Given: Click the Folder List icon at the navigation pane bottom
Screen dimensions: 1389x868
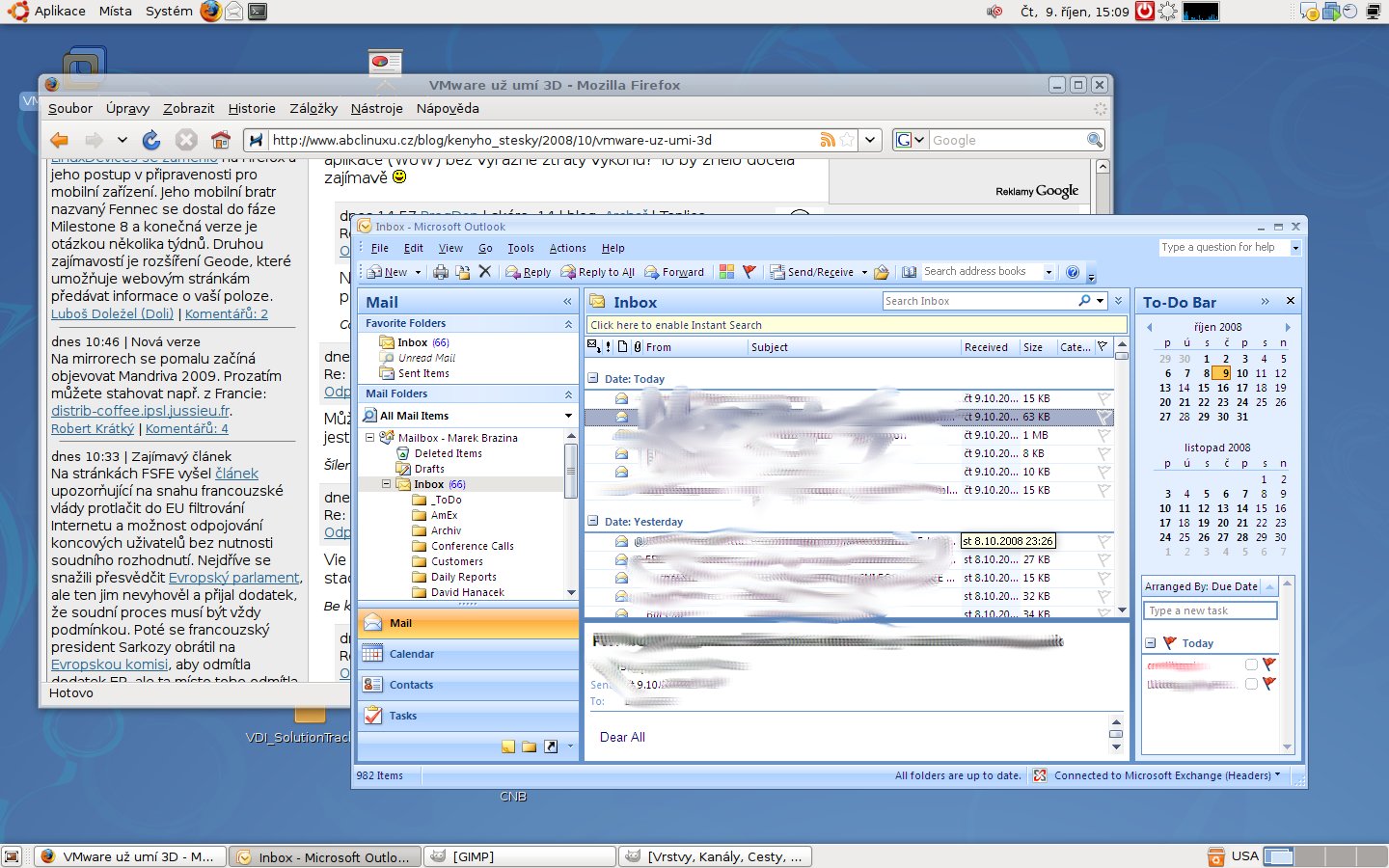Looking at the screenshot, I should click(x=529, y=746).
